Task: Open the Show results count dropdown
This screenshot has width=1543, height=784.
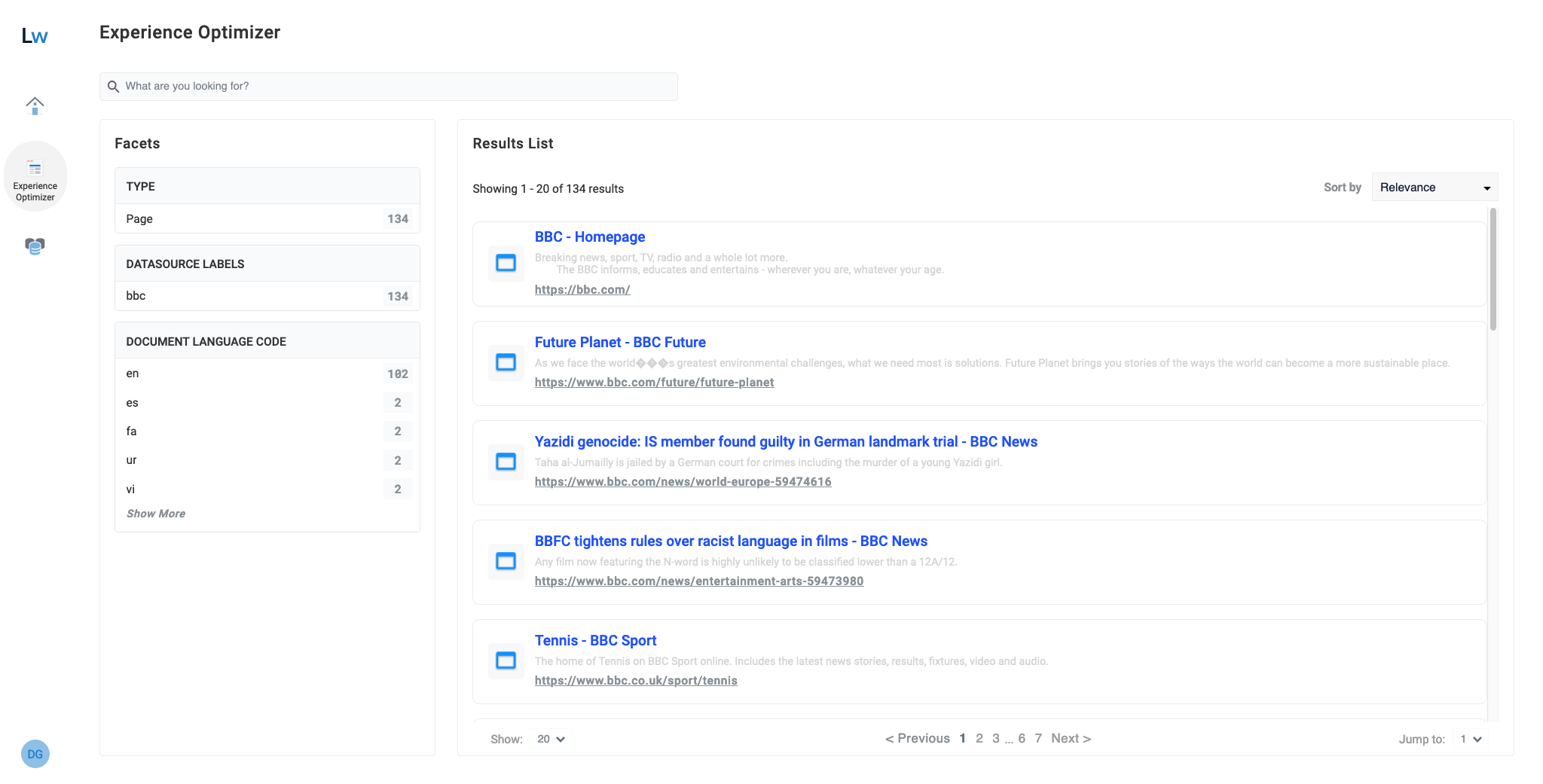Action: click(x=550, y=739)
